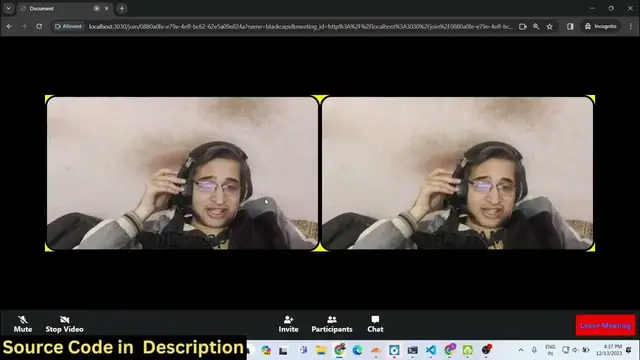
Task: Focus the localhost:3030 address bar
Action: 300,27
